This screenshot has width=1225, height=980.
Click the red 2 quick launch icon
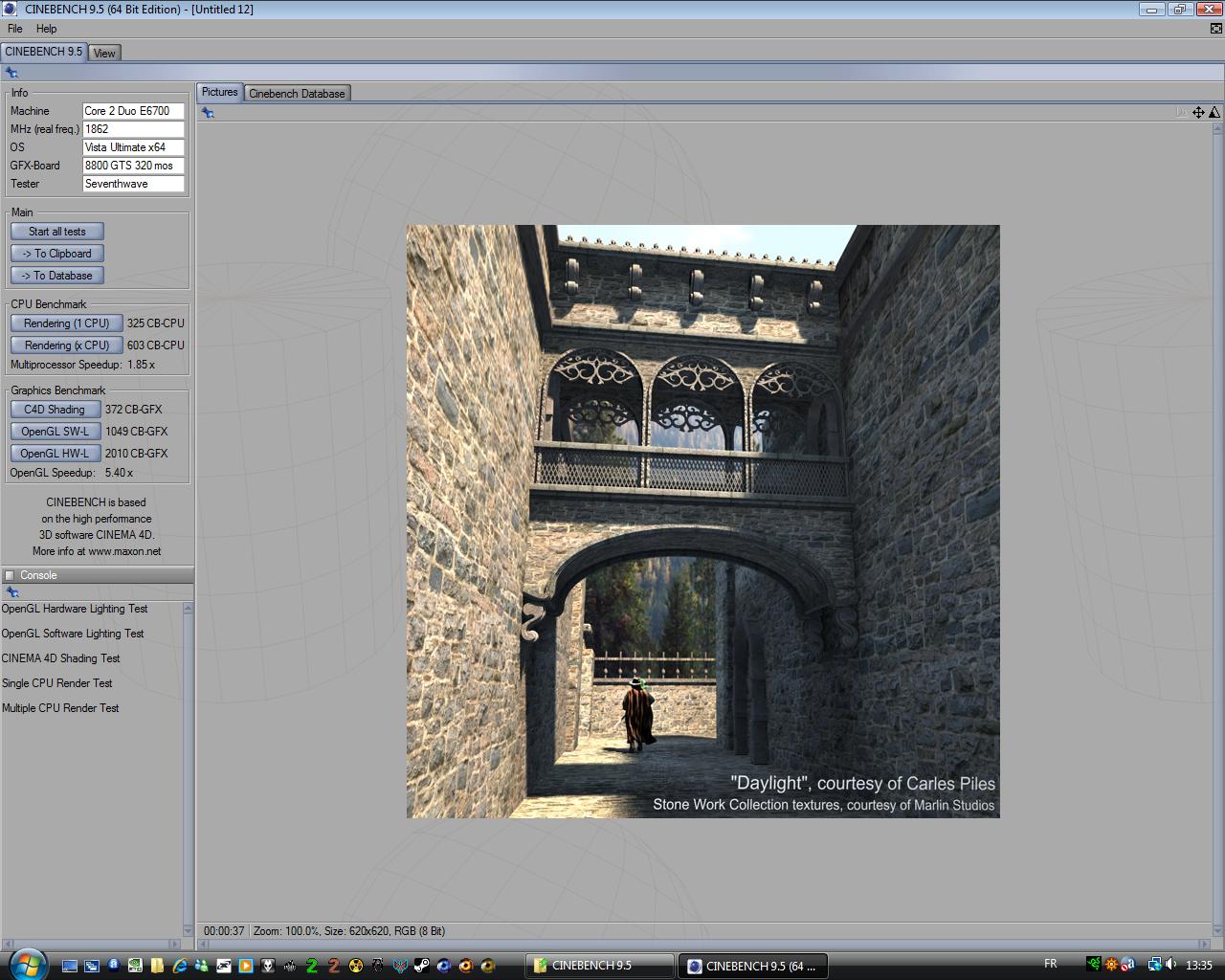[333, 966]
